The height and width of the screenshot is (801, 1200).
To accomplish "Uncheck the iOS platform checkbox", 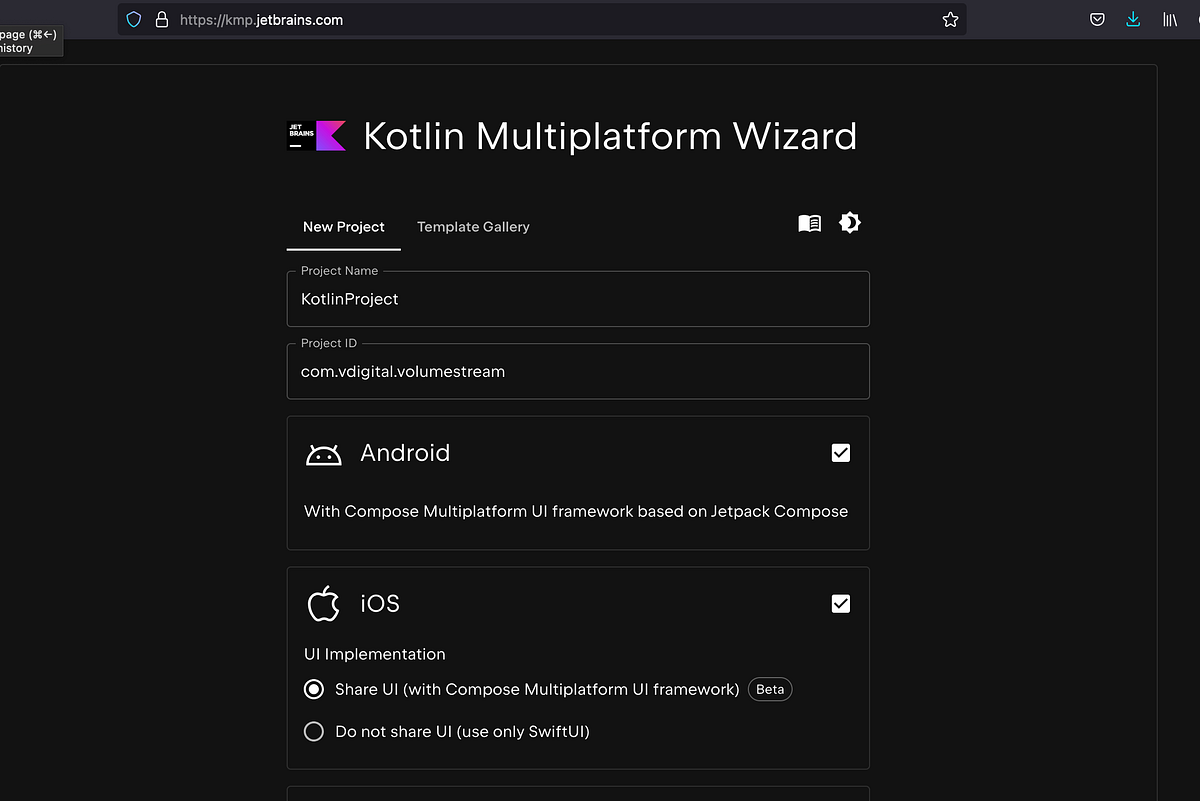I will click(x=840, y=603).
